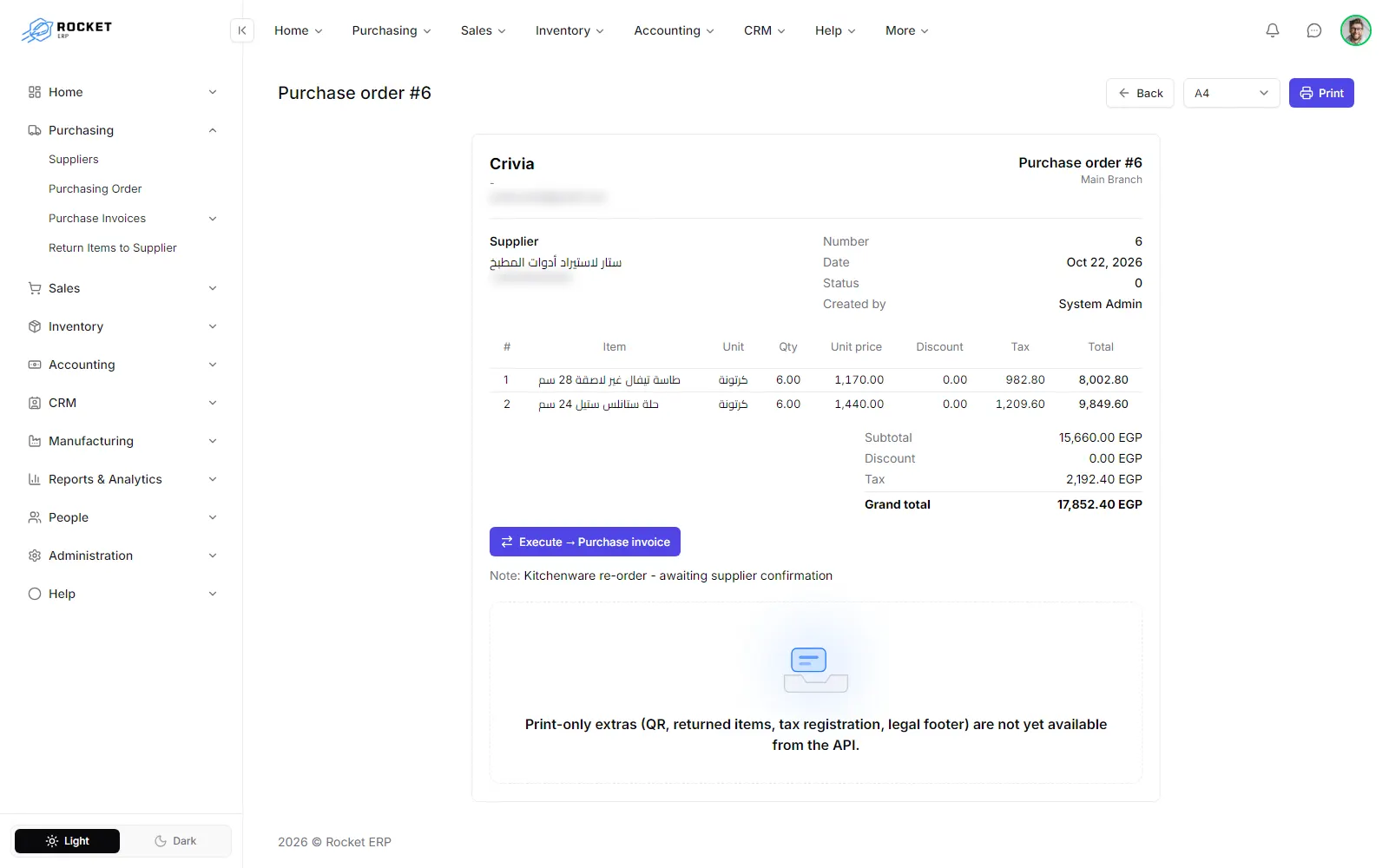
Task: Expand the Purchase Invoices submenu chevron
Action: (213, 219)
